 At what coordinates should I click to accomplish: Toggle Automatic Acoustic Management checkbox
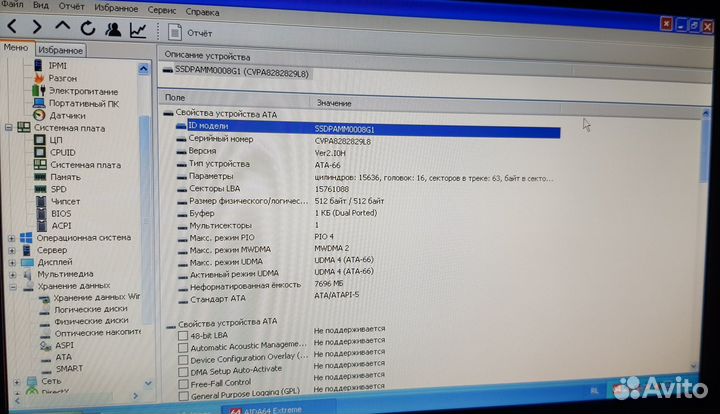pos(183,347)
